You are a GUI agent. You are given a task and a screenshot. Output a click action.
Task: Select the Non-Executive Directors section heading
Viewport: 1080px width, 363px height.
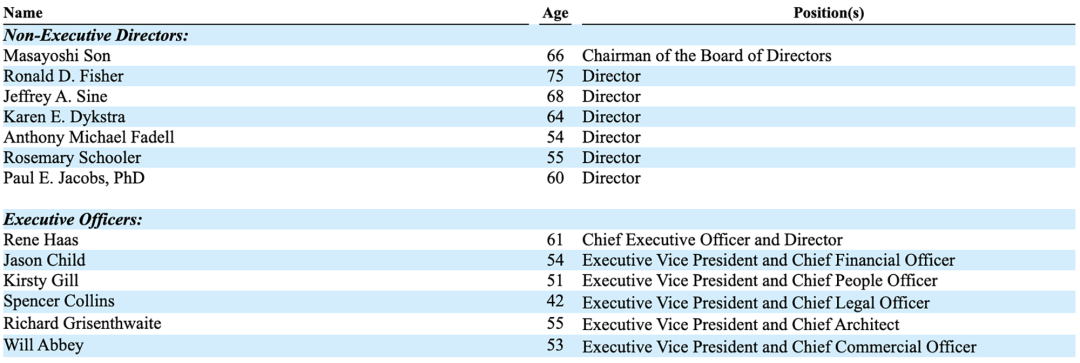tap(96, 36)
